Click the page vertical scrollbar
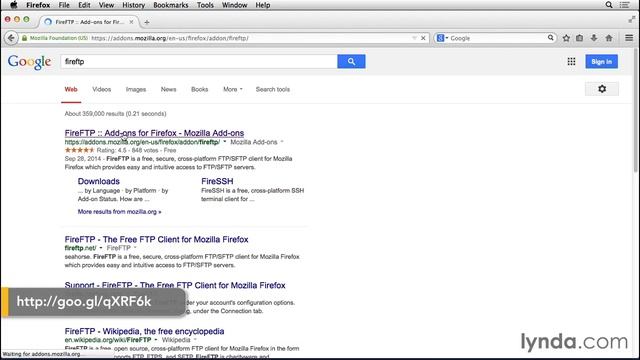640x360 pixels. pyautogui.click(x=636, y=110)
